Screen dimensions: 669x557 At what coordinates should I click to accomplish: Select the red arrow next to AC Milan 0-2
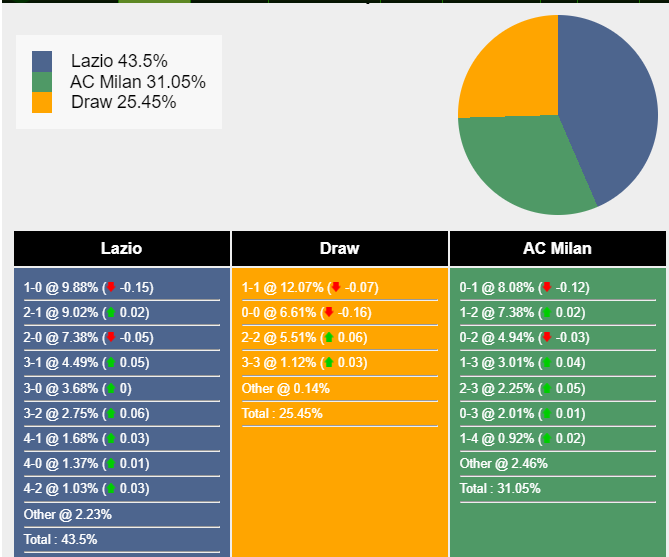546,338
